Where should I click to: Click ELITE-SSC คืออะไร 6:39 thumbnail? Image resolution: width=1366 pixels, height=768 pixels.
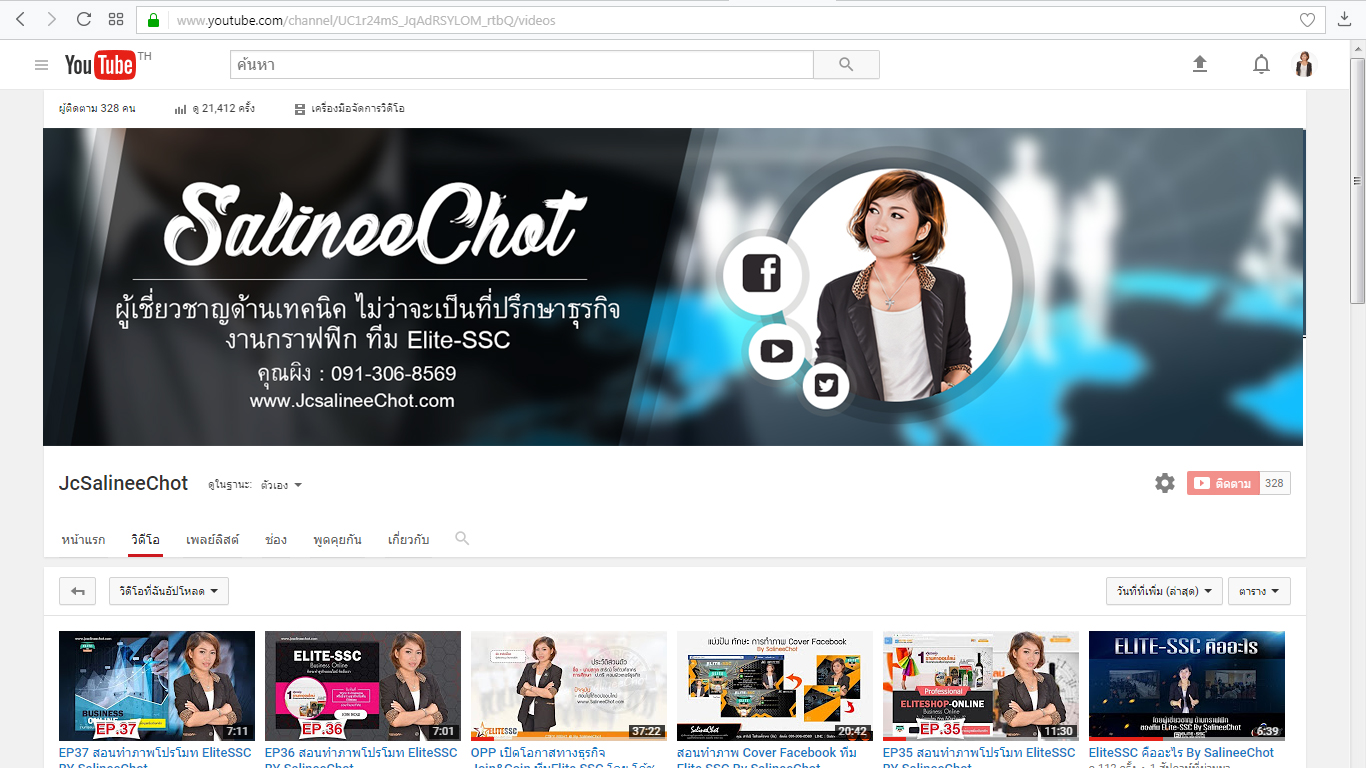click(x=1187, y=686)
